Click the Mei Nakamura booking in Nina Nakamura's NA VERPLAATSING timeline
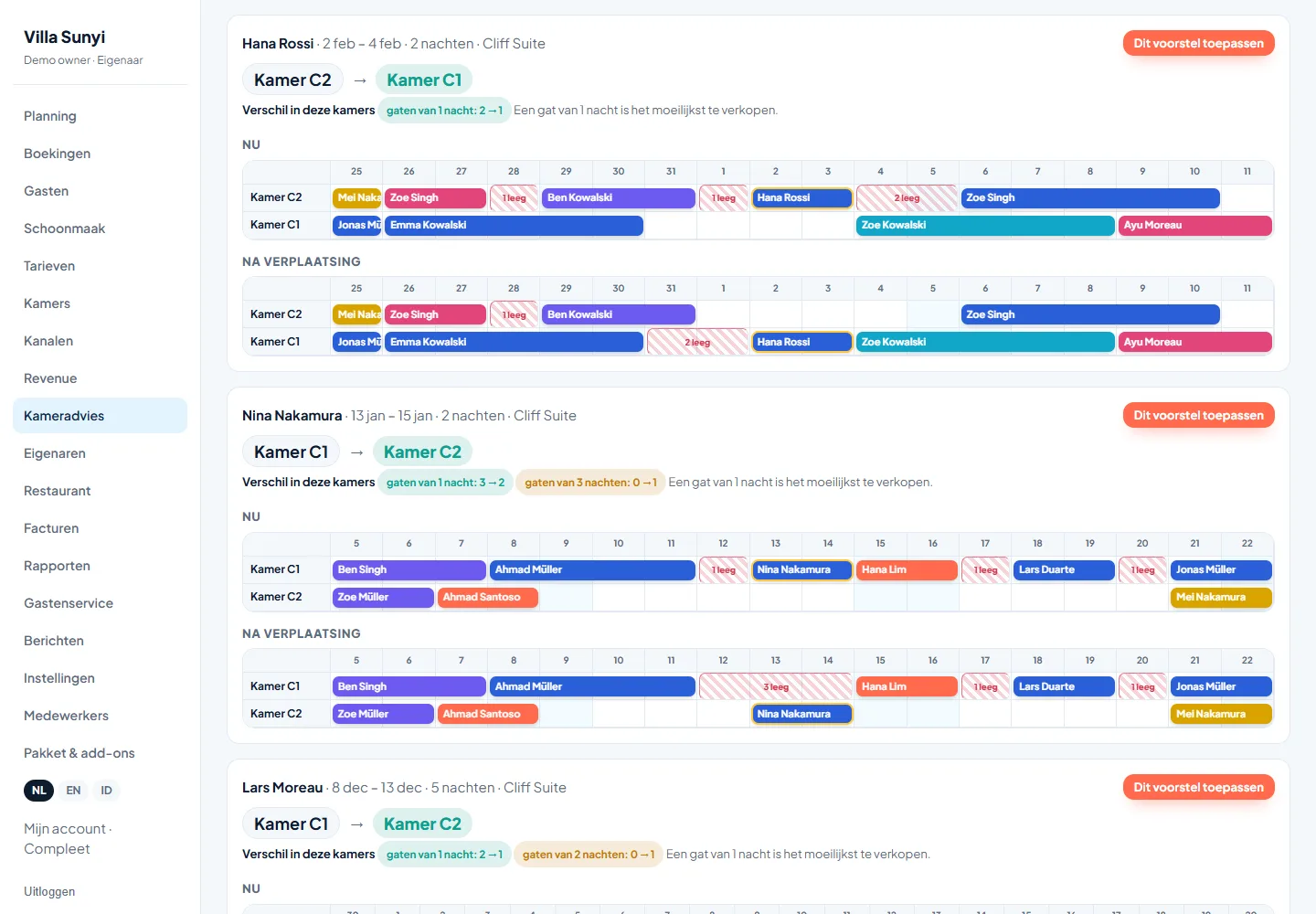Image resolution: width=1316 pixels, height=914 pixels. 1221,714
